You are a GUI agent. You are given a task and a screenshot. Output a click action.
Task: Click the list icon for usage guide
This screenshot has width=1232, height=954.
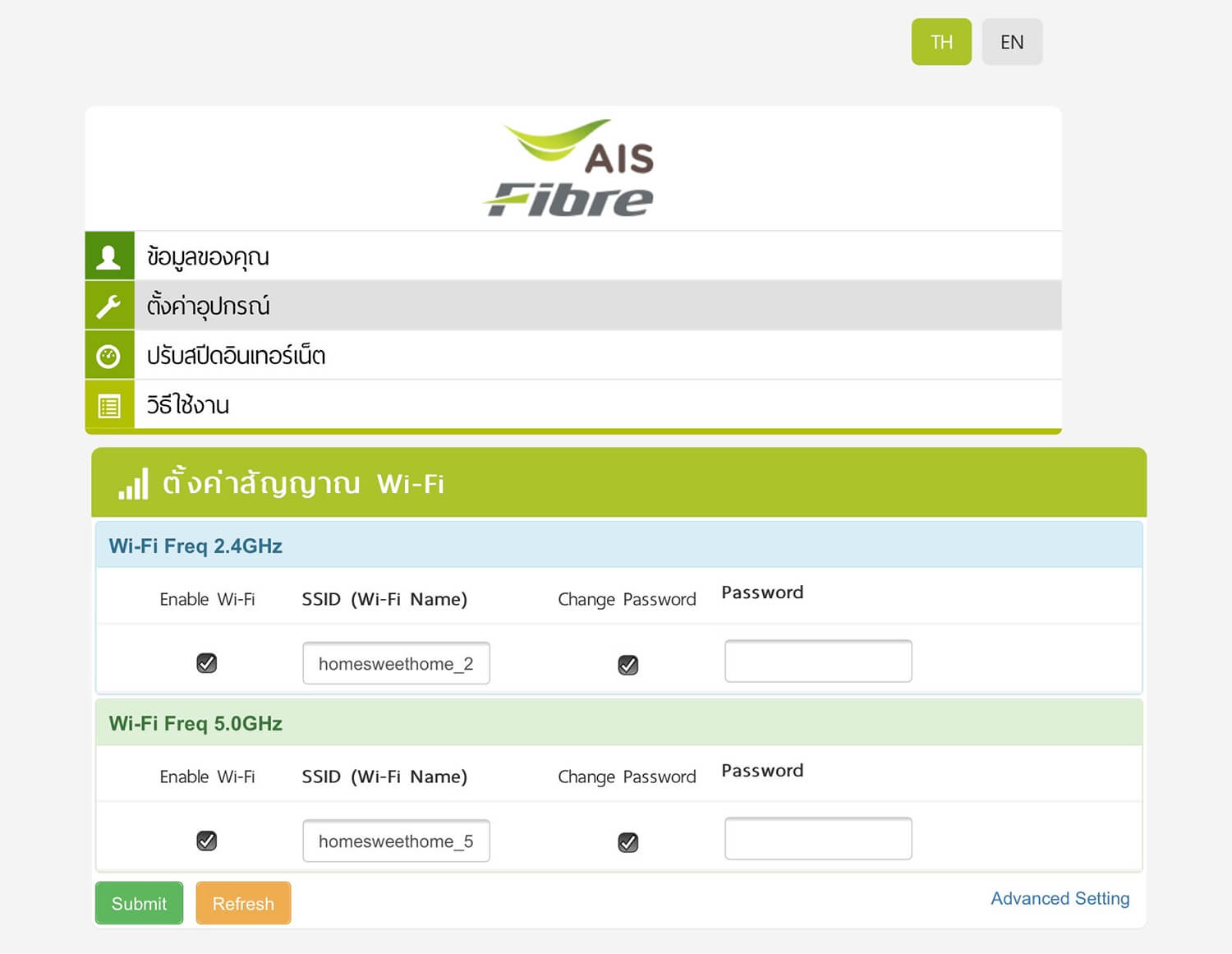[x=109, y=405]
